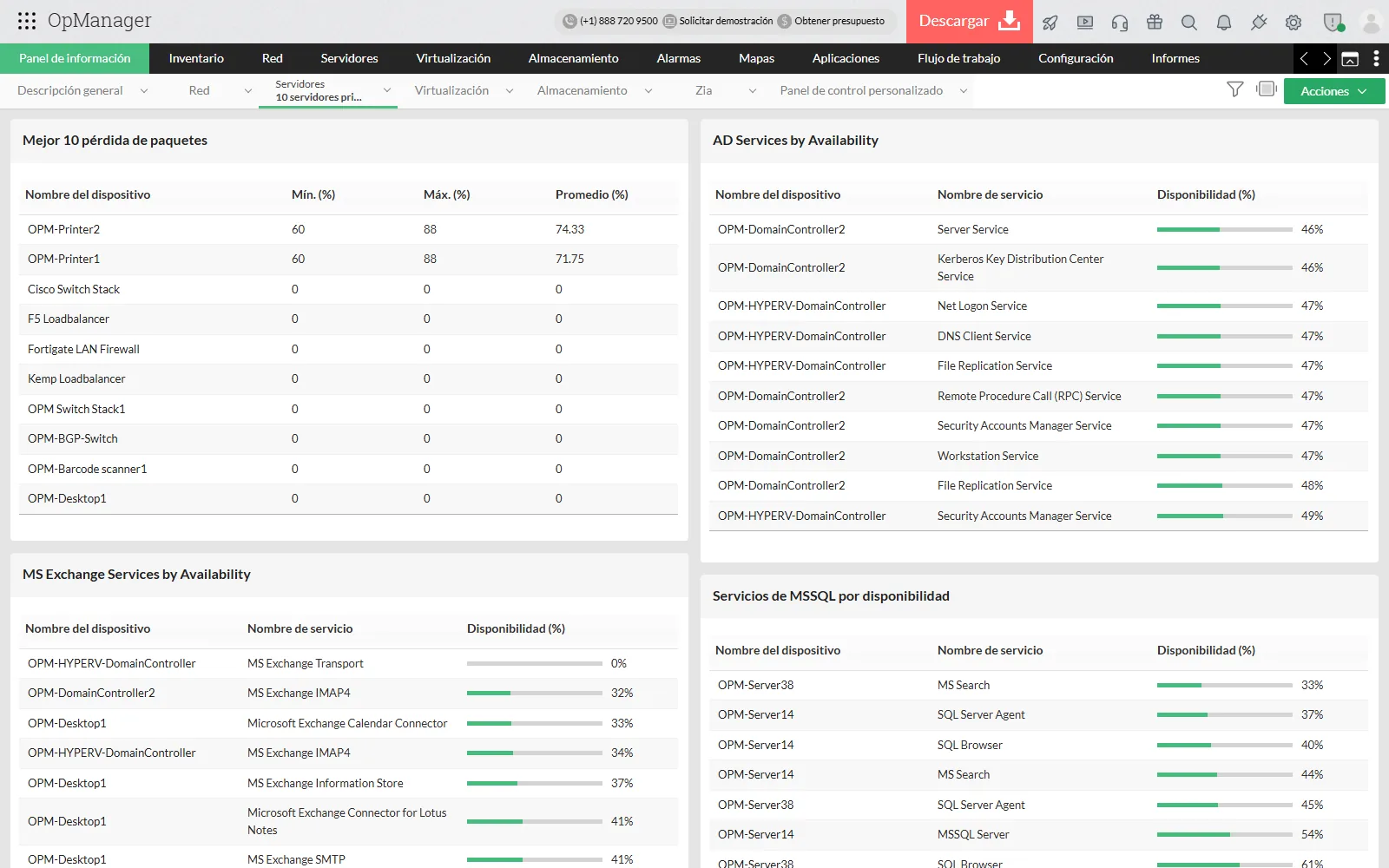1389x868 pixels.
Task: Toggle the carousel slideshow view icon
Action: pyautogui.click(x=1267, y=89)
